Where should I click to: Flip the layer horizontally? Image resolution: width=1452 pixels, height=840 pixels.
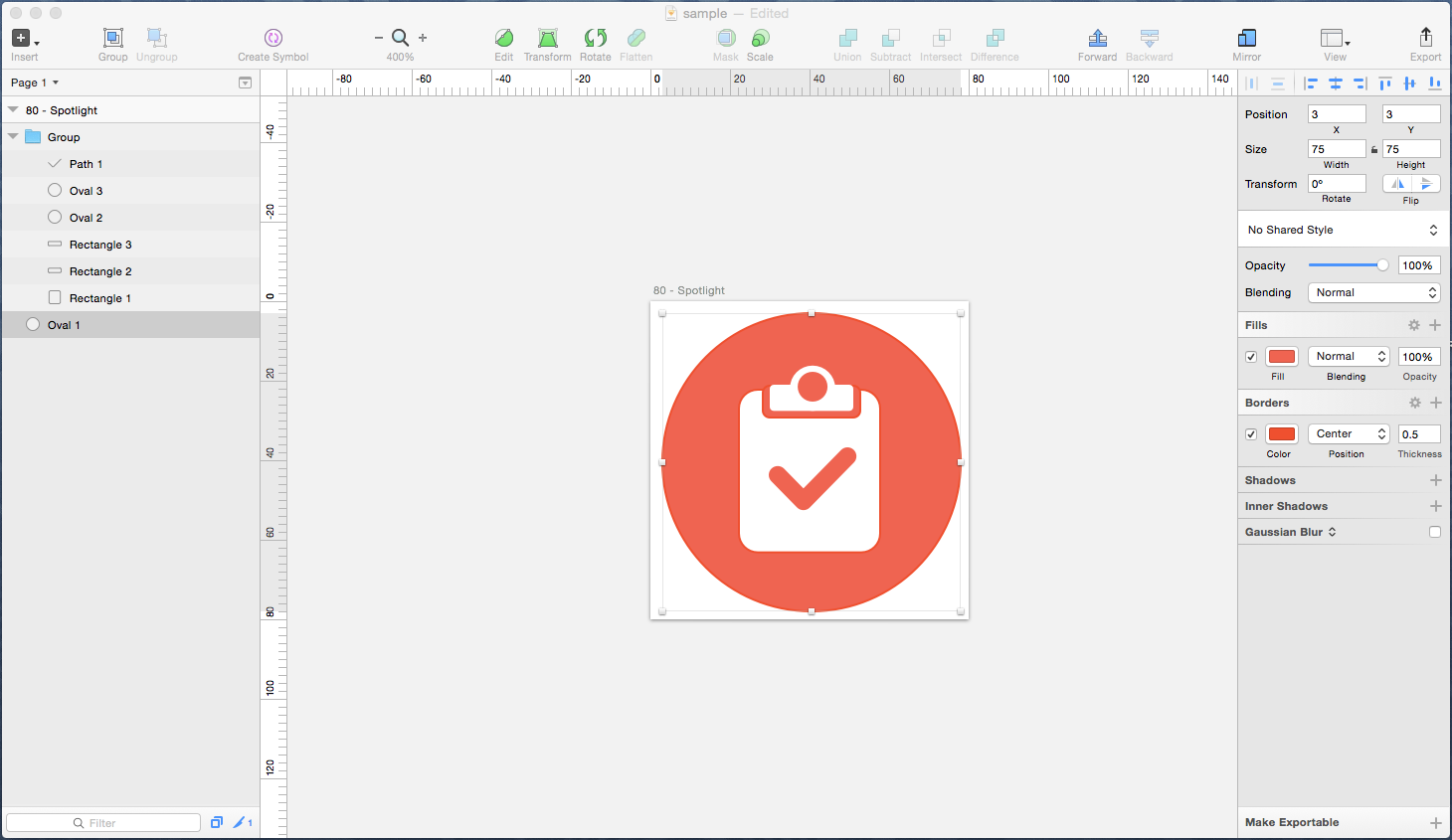tap(1397, 184)
